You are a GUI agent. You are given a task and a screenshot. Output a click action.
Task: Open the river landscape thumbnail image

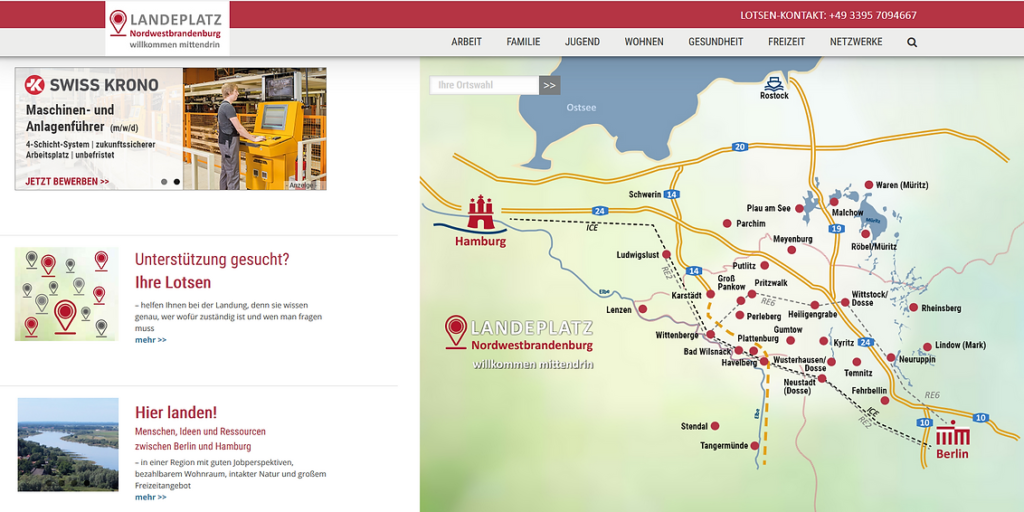click(x=68, y=444)
